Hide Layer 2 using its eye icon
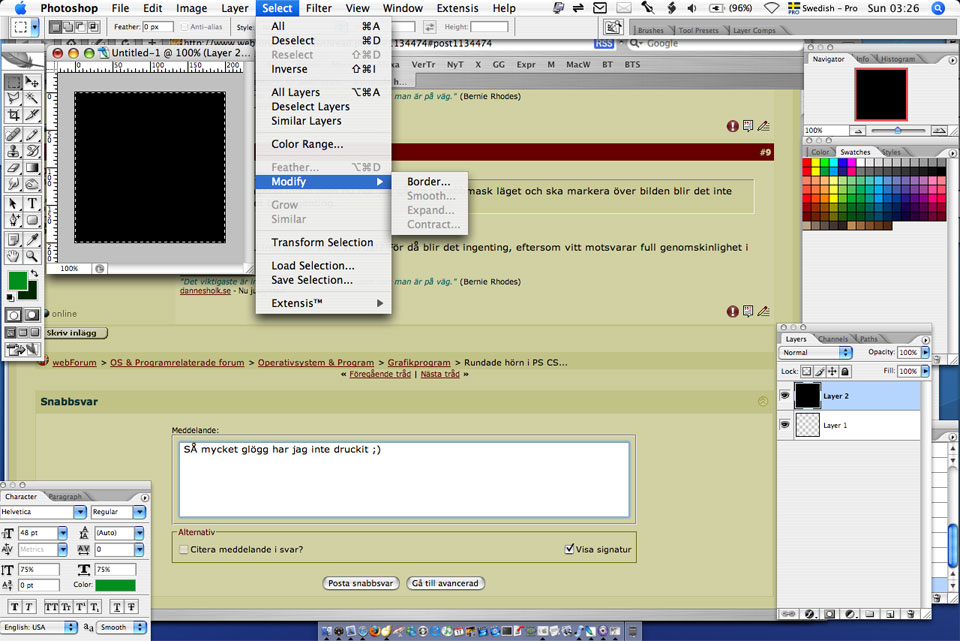The width and height of the screenshot is (960, 641). 785,395
